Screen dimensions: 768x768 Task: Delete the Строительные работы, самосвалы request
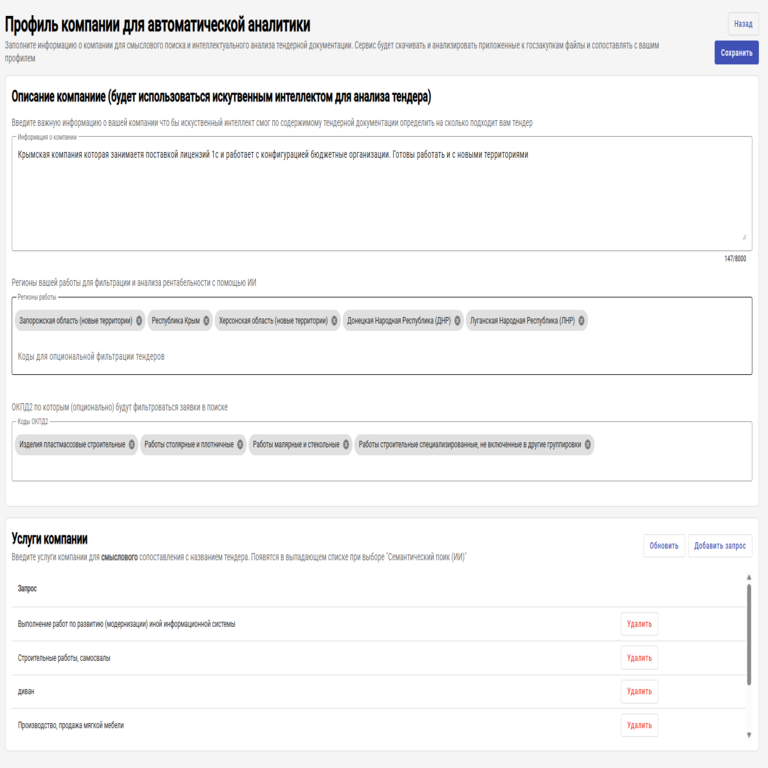pyautogui.click(x=639, y=658)
